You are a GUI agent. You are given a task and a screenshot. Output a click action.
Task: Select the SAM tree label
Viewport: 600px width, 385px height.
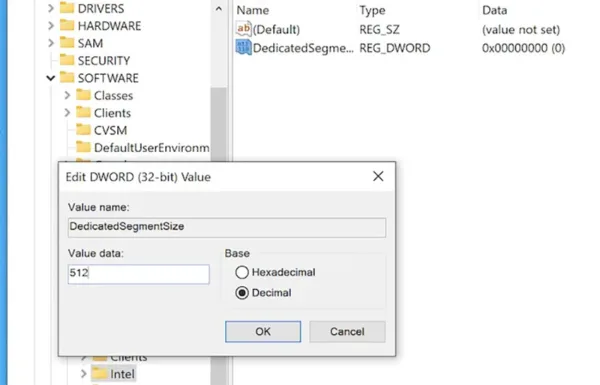[x=90, y=43]
